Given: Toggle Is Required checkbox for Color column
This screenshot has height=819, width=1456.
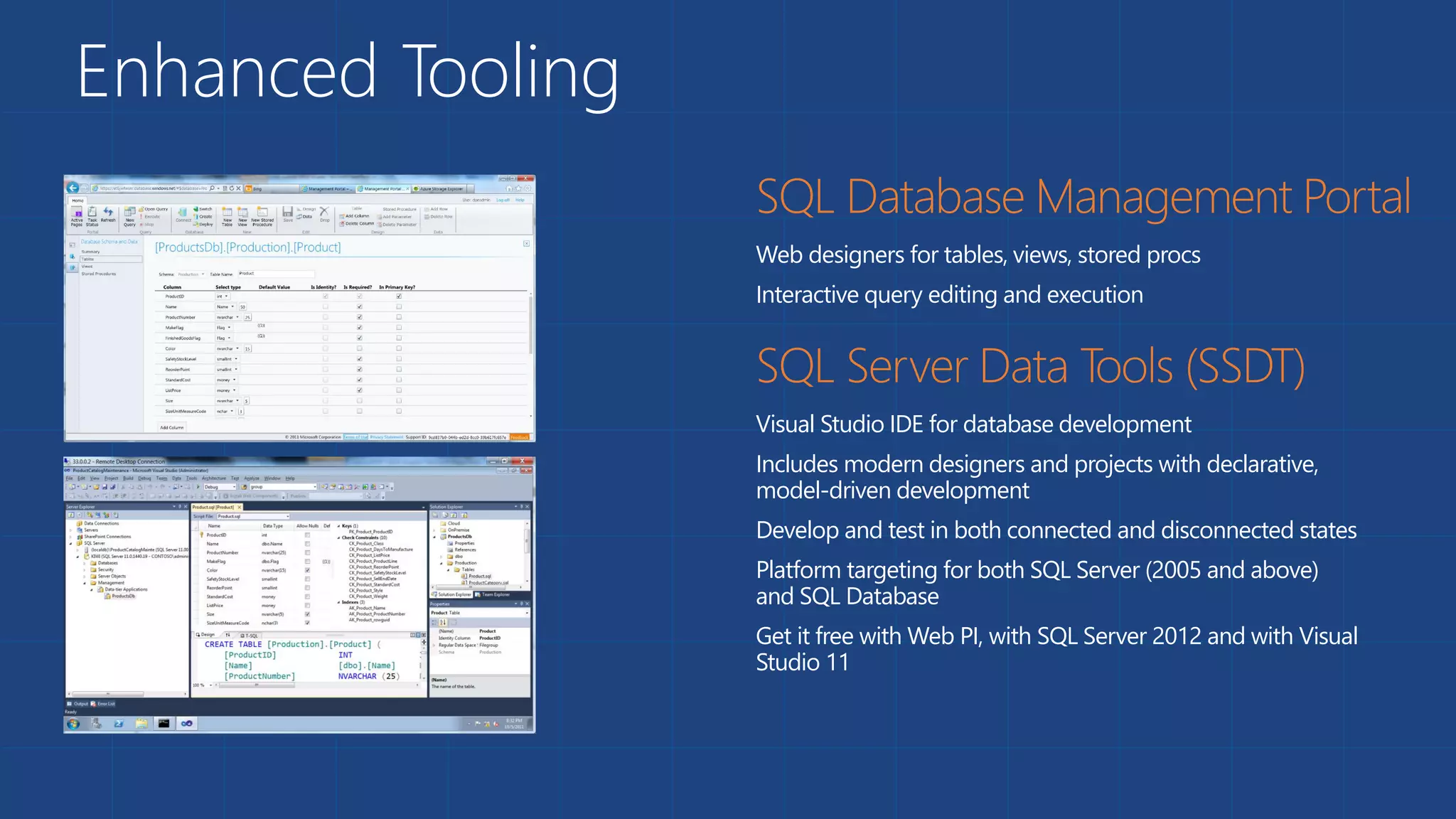Looking at the screenshot, I should point(360,348).
